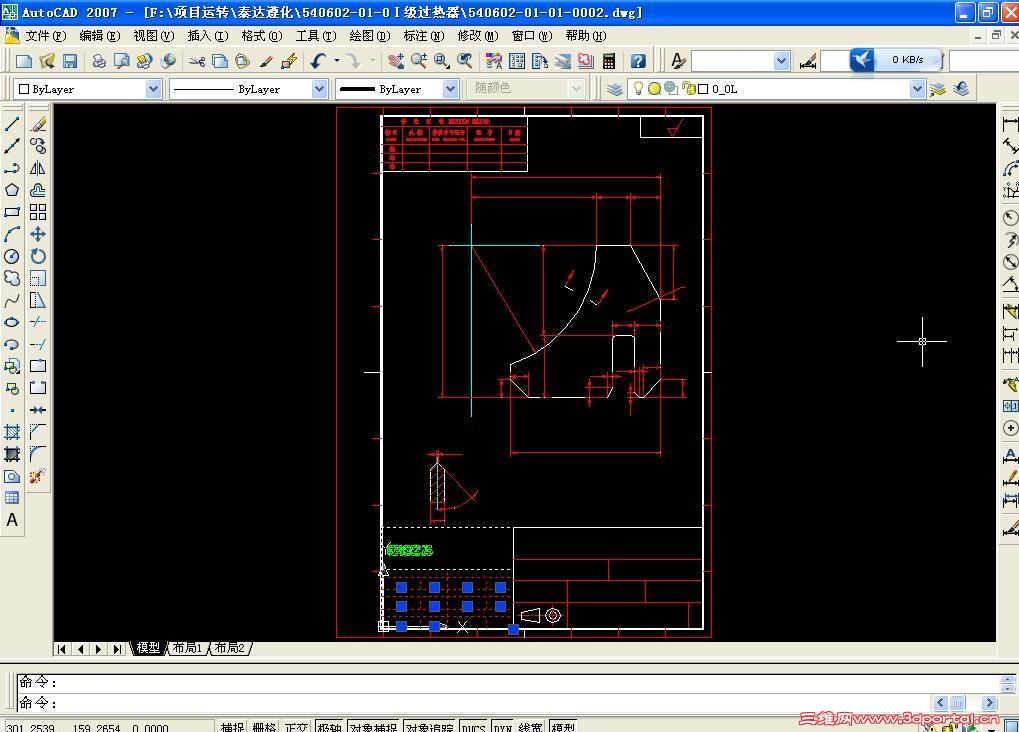Viewport: 1019px width, 732px height.
Task: Select the Construction Line tool
Action: coord(12,146)
